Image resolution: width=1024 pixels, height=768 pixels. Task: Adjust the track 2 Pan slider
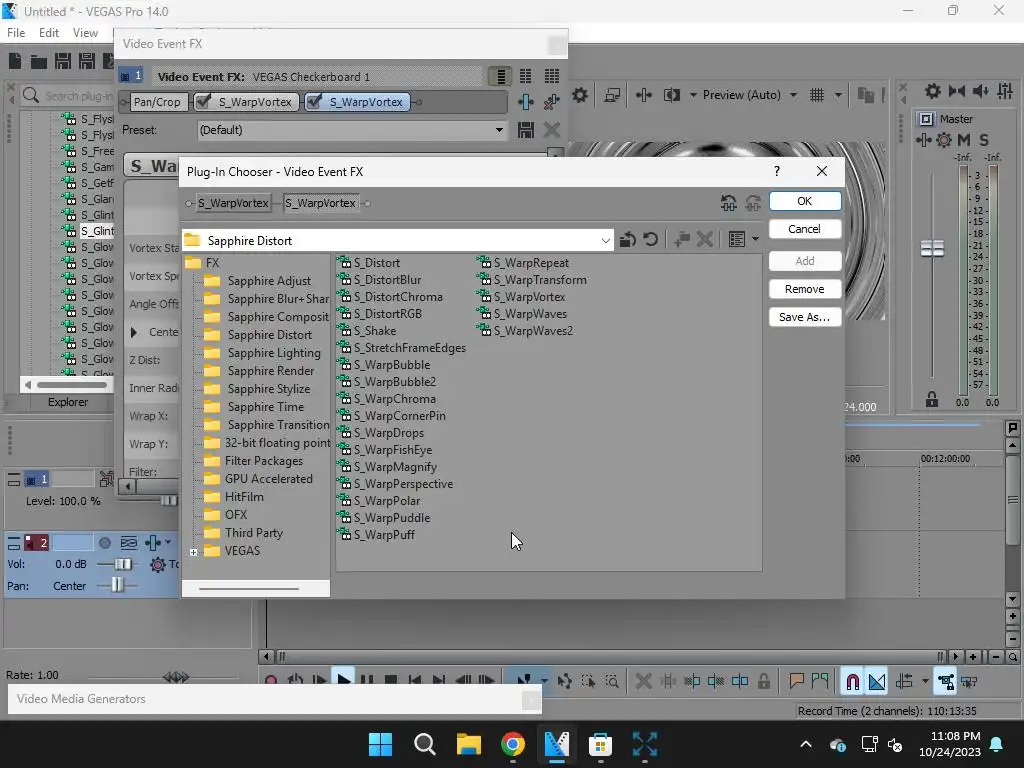pos(117,585)
